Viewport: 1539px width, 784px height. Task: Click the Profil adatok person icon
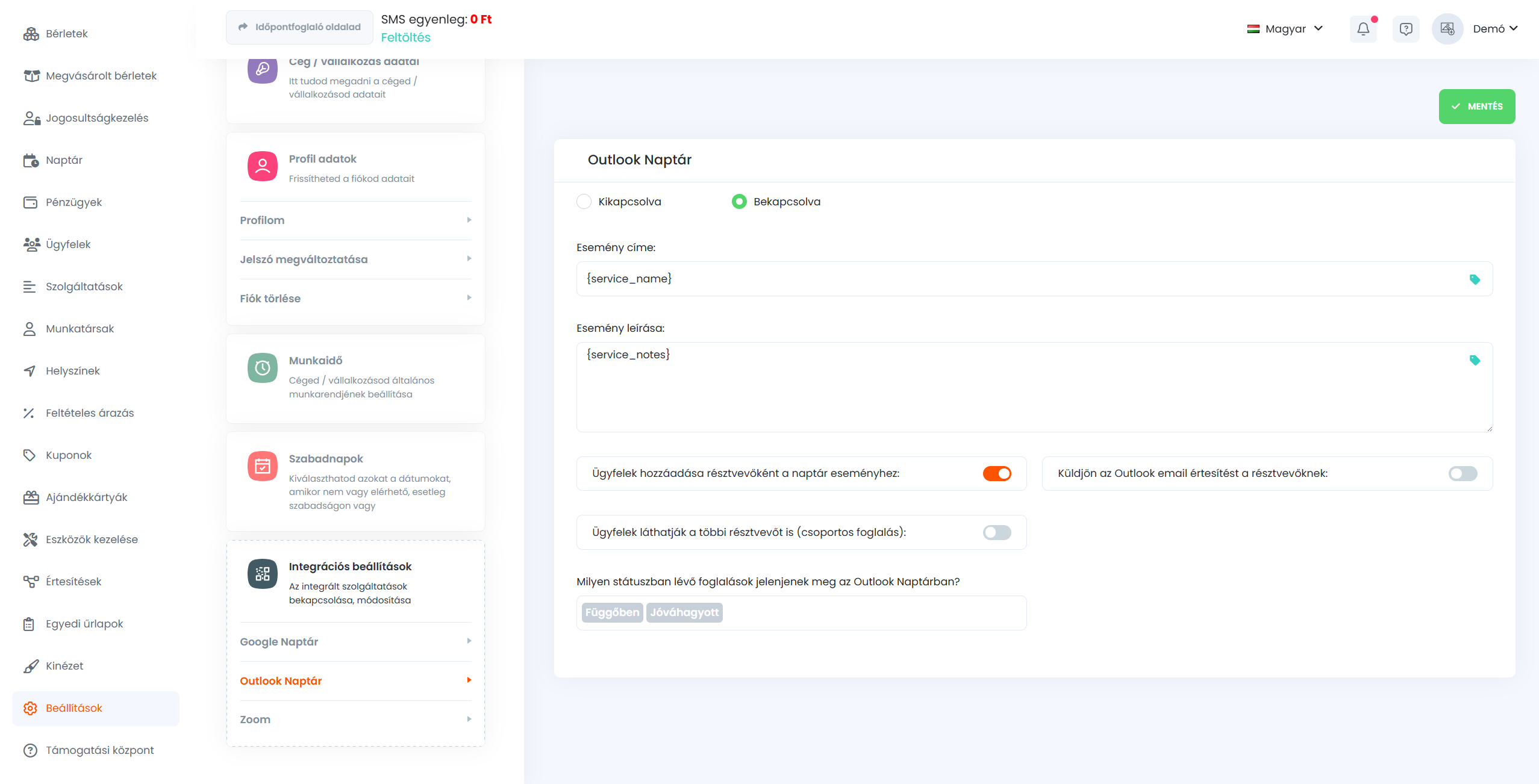tap(263, 166)
